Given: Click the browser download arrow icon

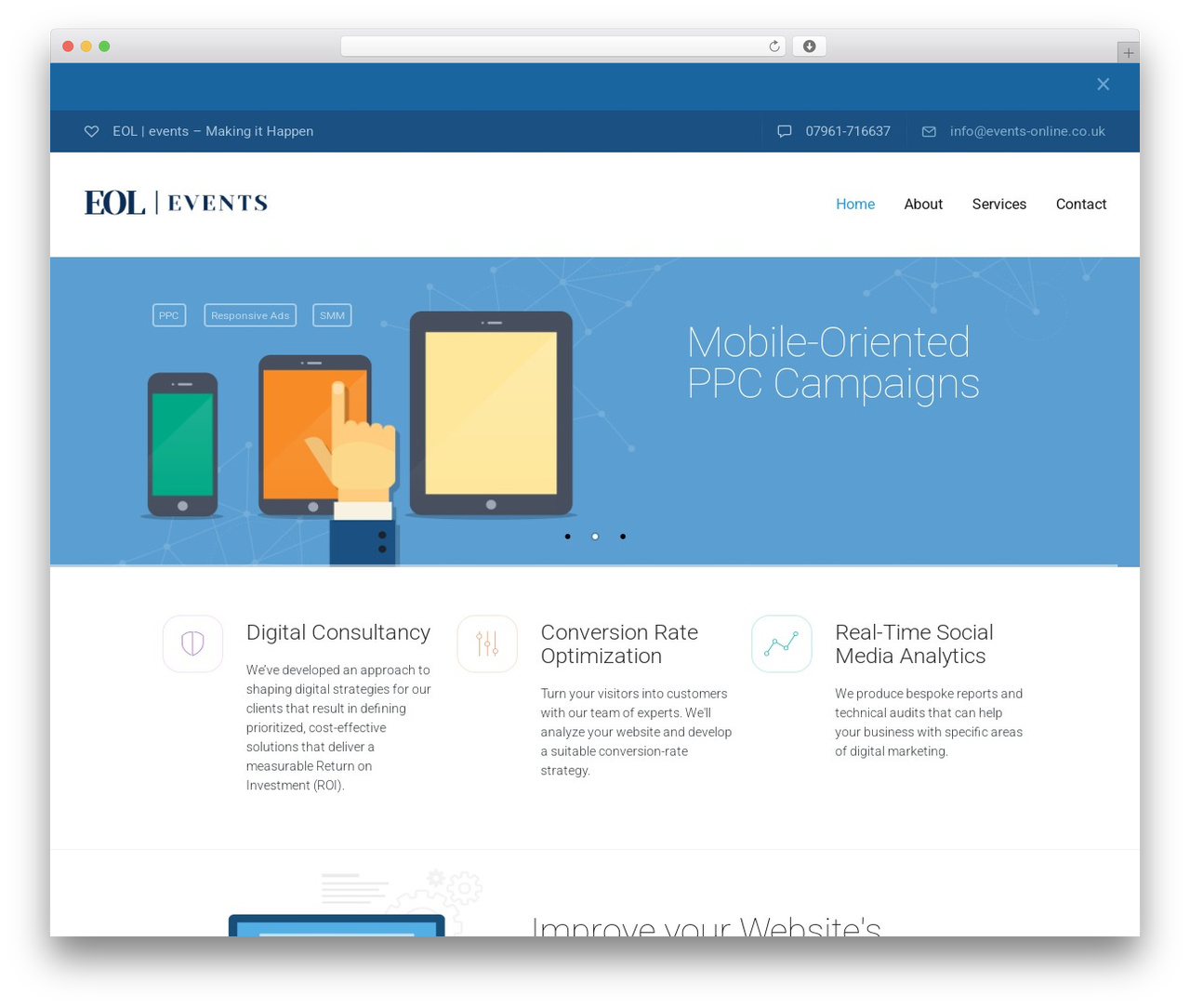Looking at the screenshot, I should pyautogui.click(x=809, y=46).
